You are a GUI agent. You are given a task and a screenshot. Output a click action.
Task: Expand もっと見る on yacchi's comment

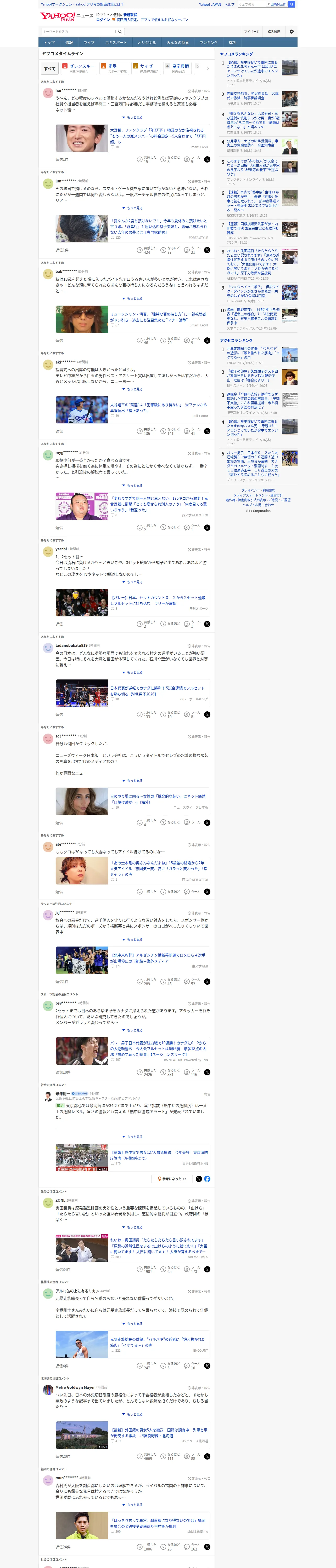[x=133, y=582]
